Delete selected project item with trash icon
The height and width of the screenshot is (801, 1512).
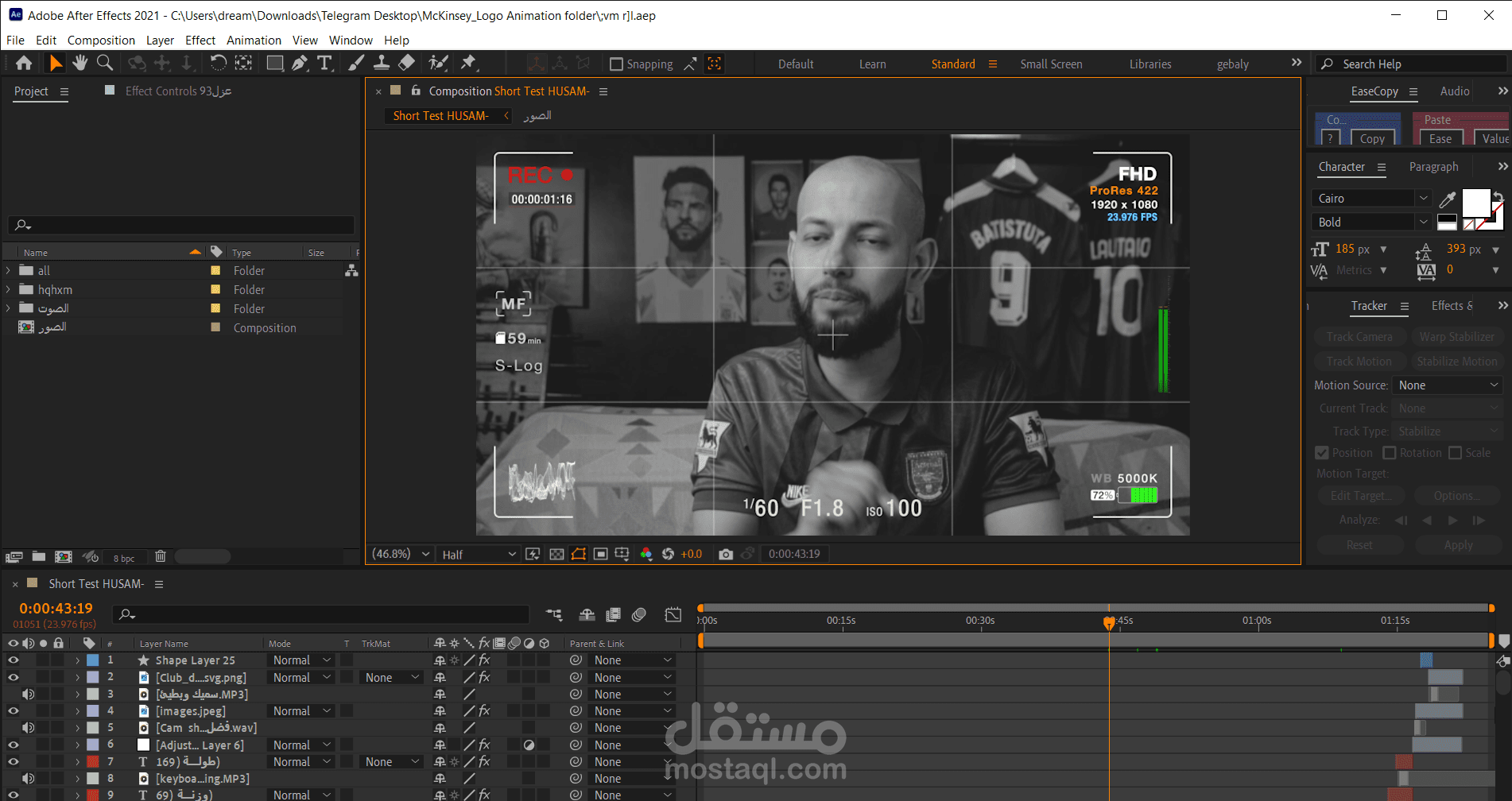coord(161,557)
